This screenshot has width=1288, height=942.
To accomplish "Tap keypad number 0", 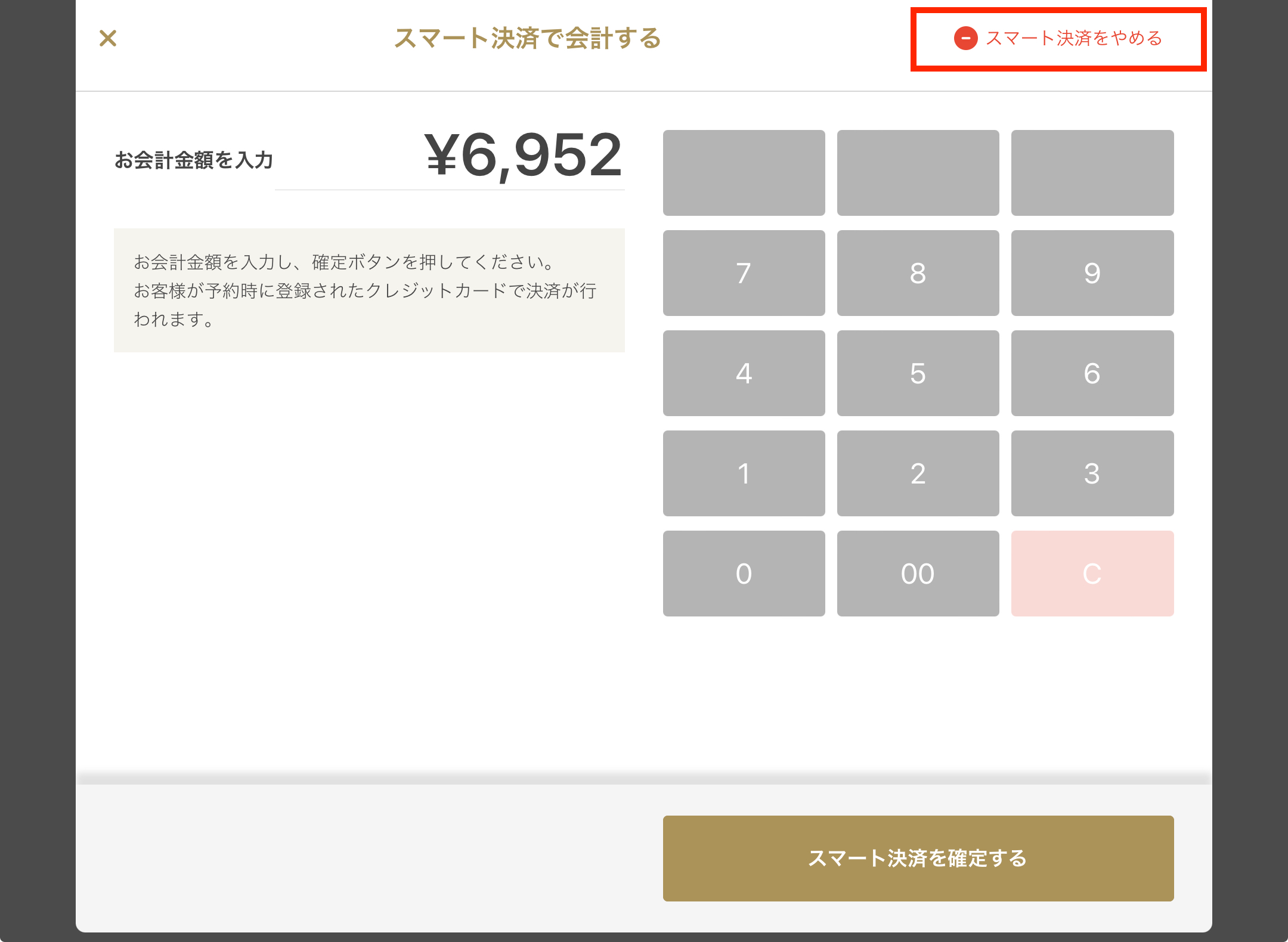I will [744, 574].
